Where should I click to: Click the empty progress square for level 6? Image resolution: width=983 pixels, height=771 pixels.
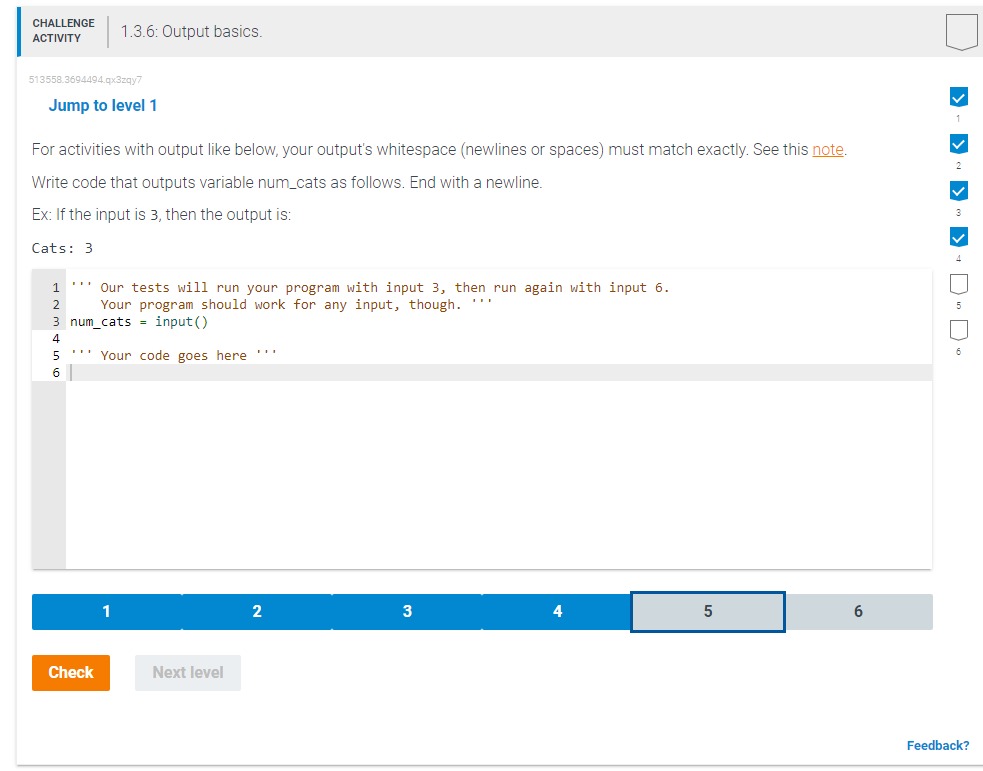pos(958,330)
